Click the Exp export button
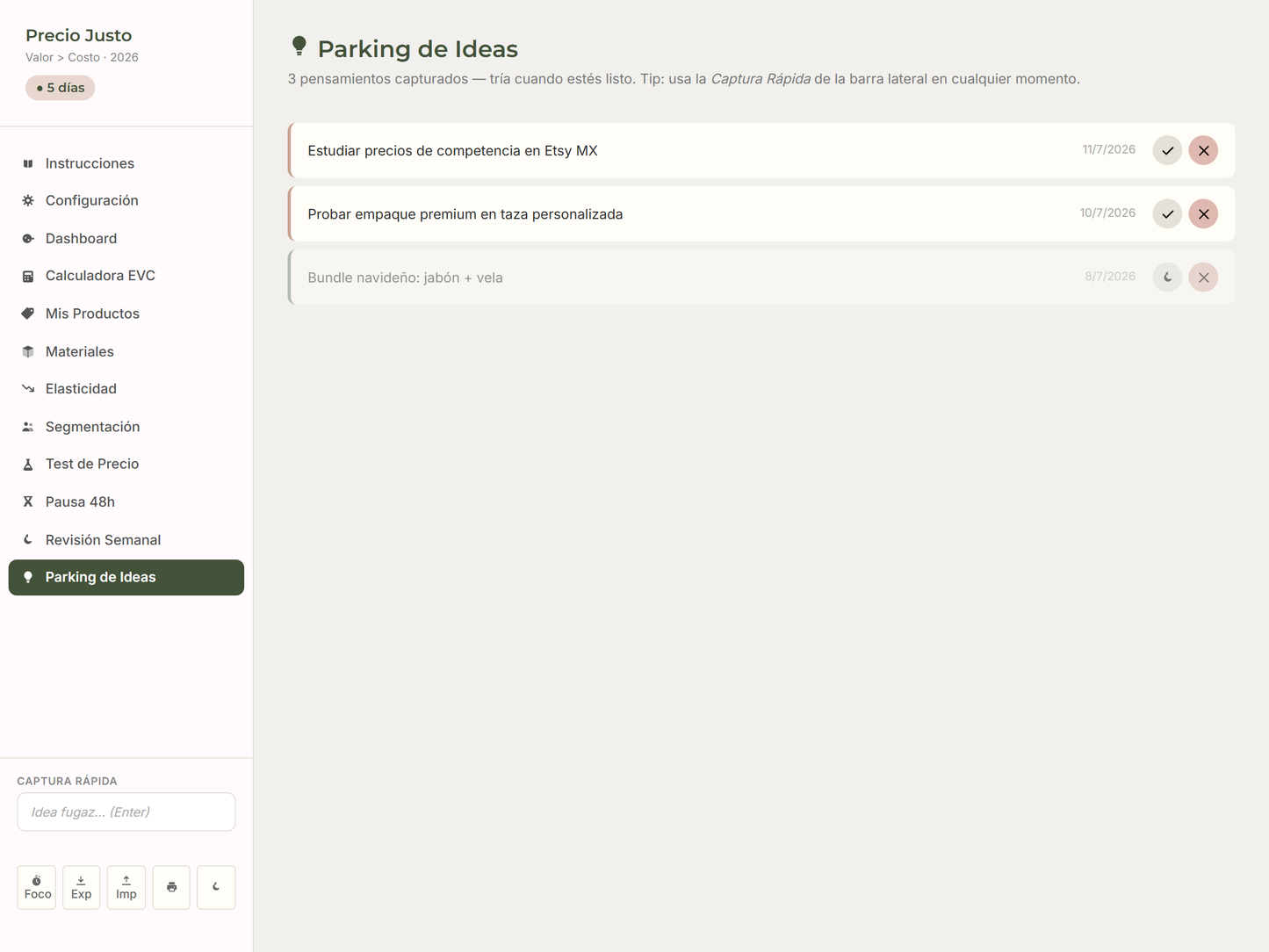 pyautogui.click(x=82, y=887)
